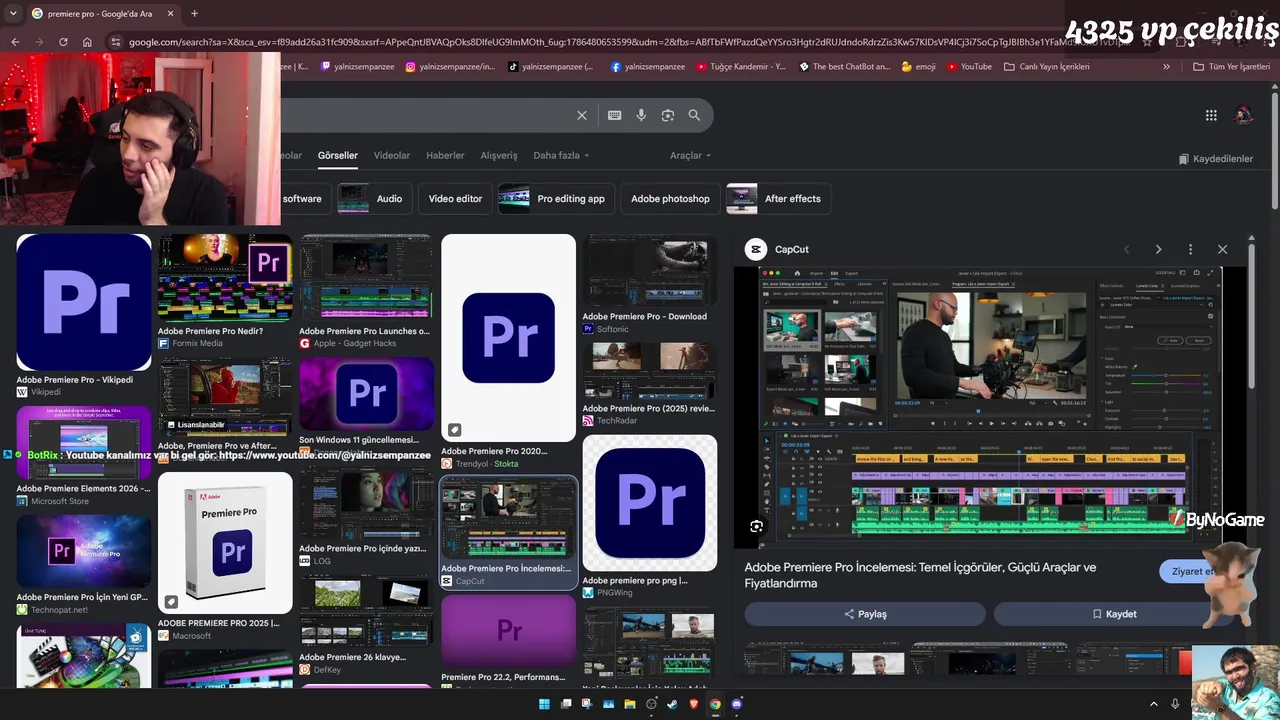
Task: Open the emoji bookmark
Action: (918, 67)
